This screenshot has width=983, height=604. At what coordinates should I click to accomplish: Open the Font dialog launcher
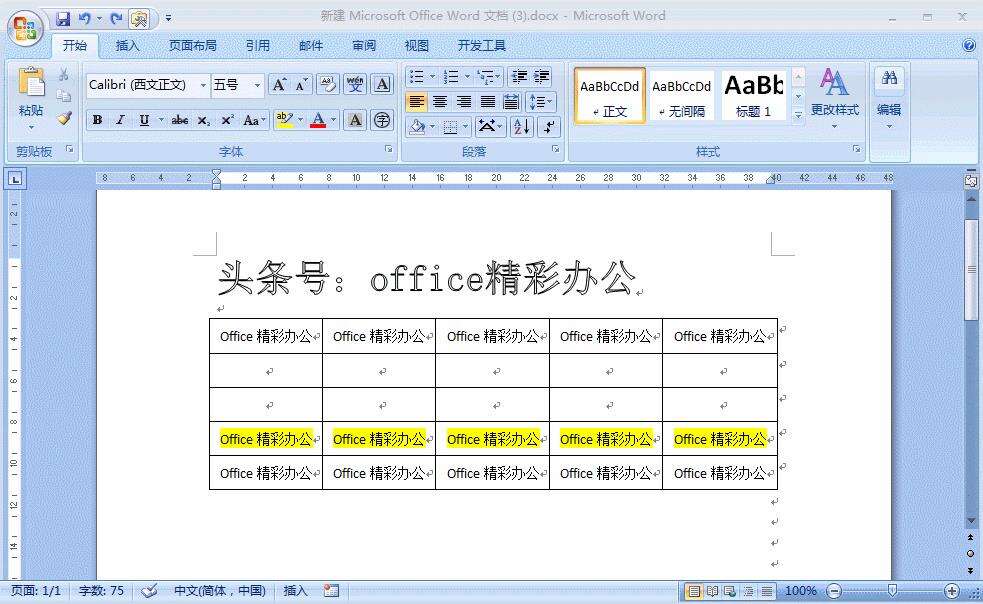tap(388, 149)
